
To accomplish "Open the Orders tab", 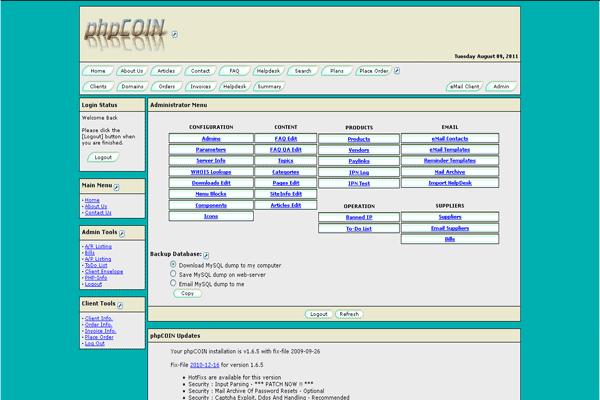I will (166, 87).
